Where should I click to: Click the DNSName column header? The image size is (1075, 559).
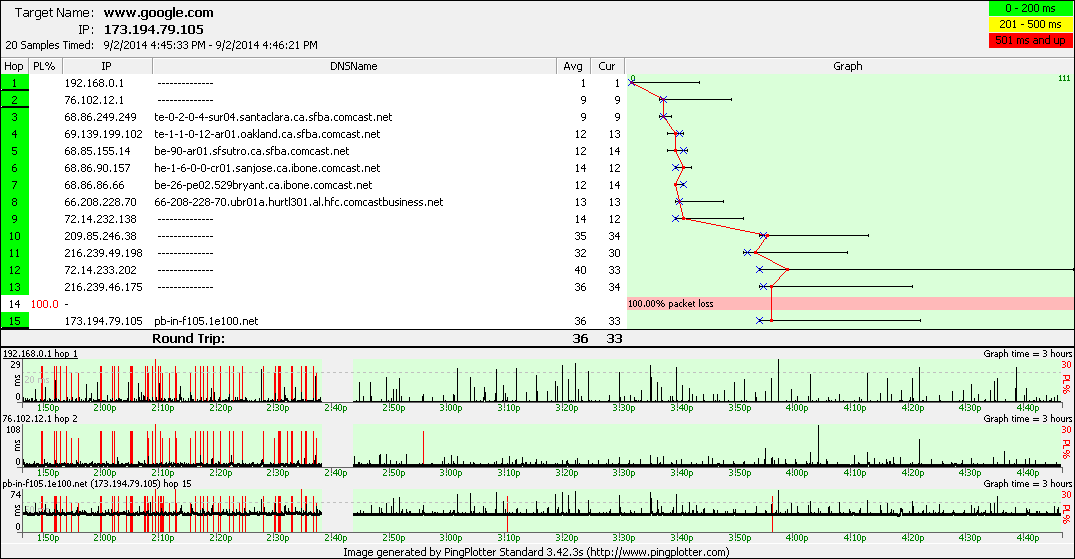354,66
